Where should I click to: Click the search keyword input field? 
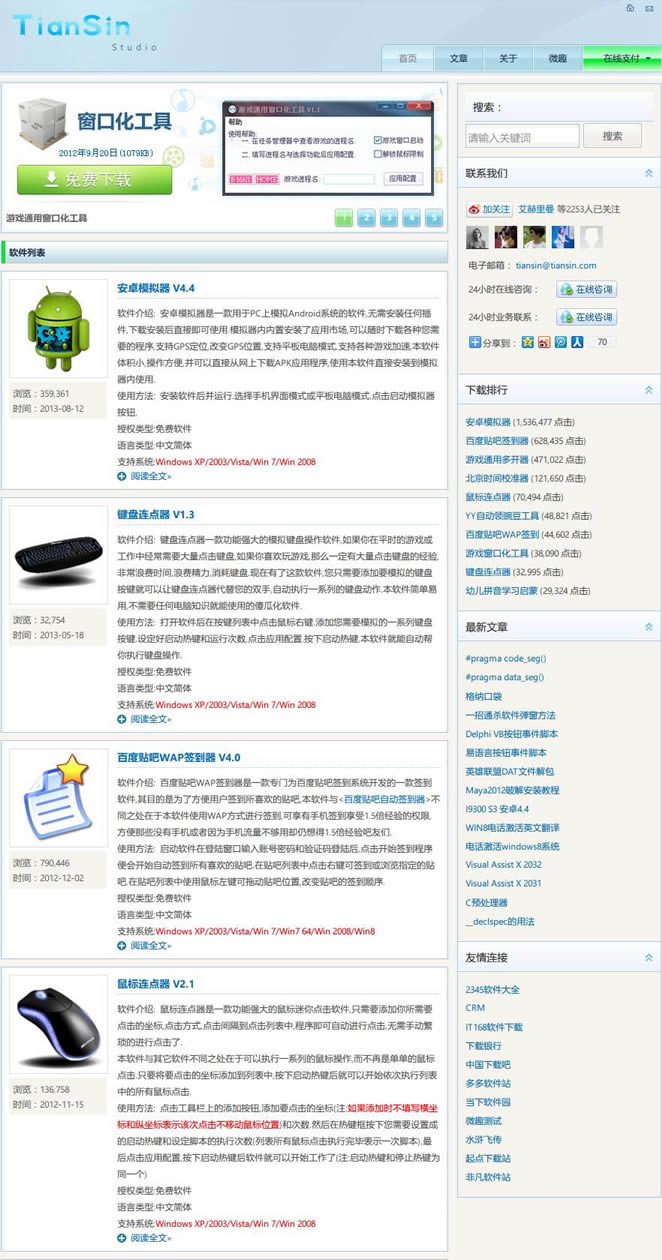coord(522,137)
